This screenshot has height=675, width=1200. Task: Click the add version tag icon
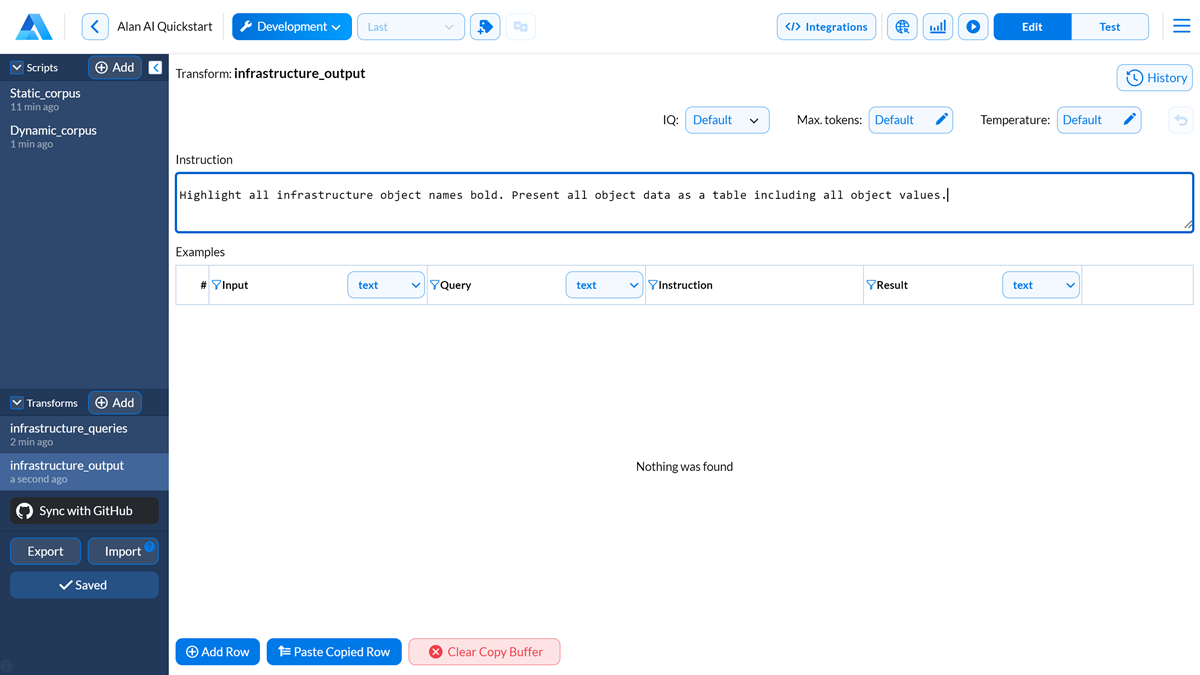pos(485,27)
